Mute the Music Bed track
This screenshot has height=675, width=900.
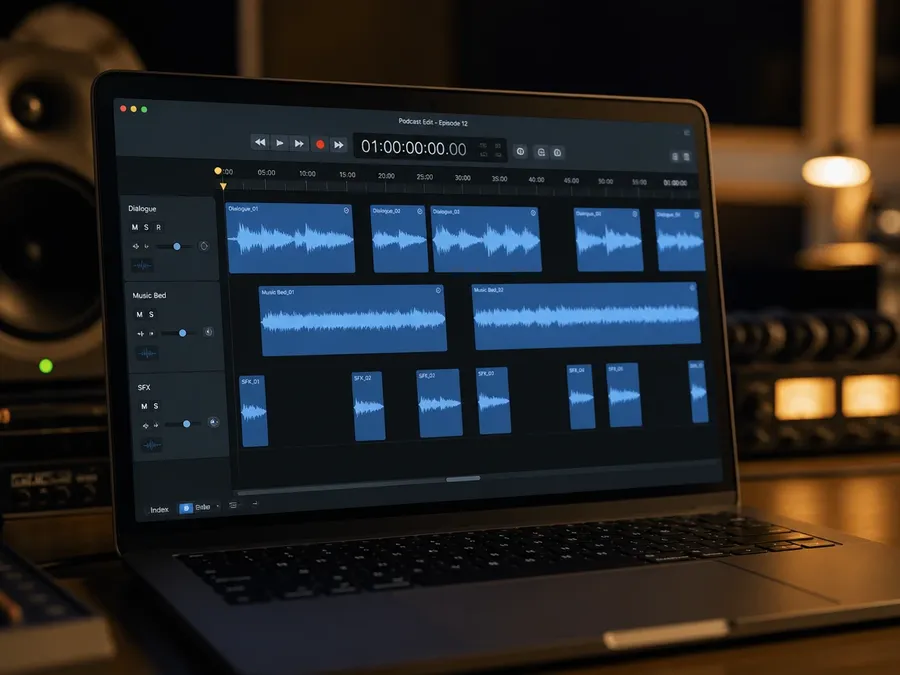(139, 315)
